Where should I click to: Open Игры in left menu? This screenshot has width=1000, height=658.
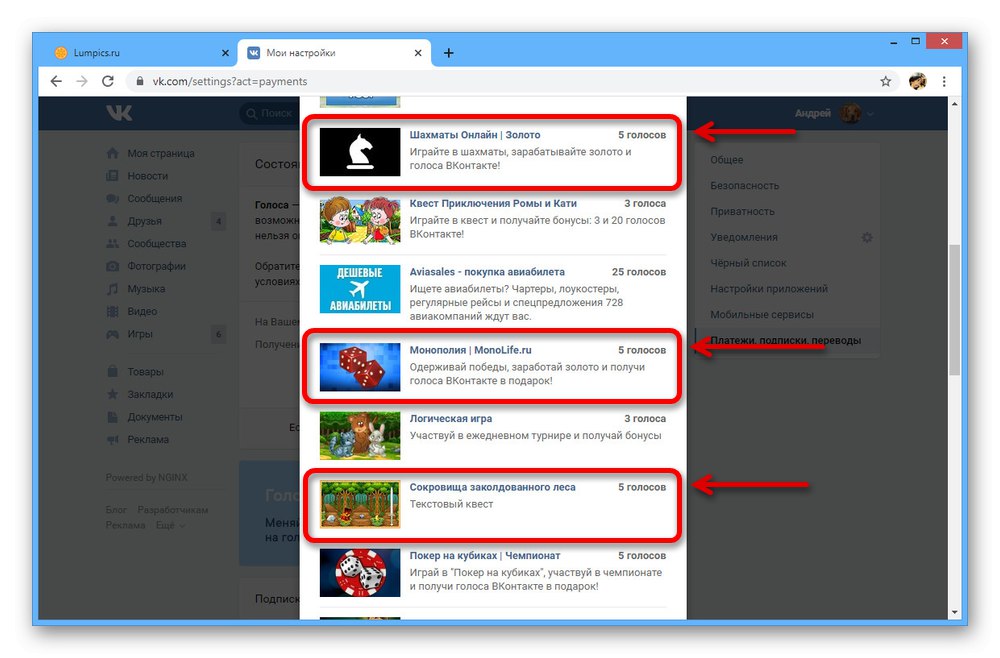click(x=140, y=333)
